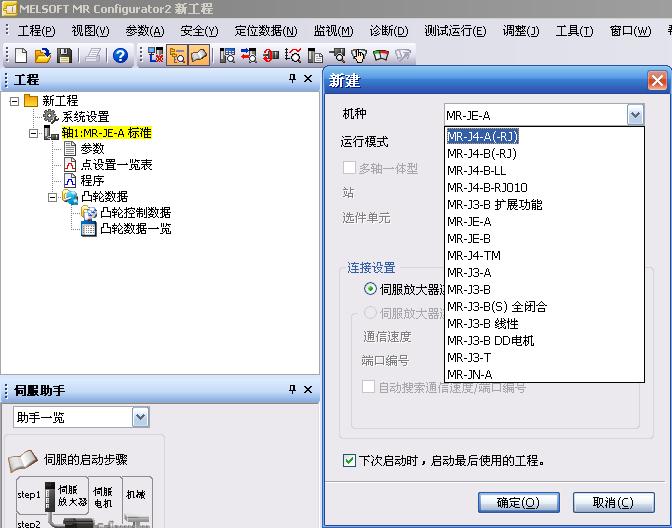Choose MR-J3-T from the model list
The height and width of the screenshot is (528, 672).
pos(544,357)
